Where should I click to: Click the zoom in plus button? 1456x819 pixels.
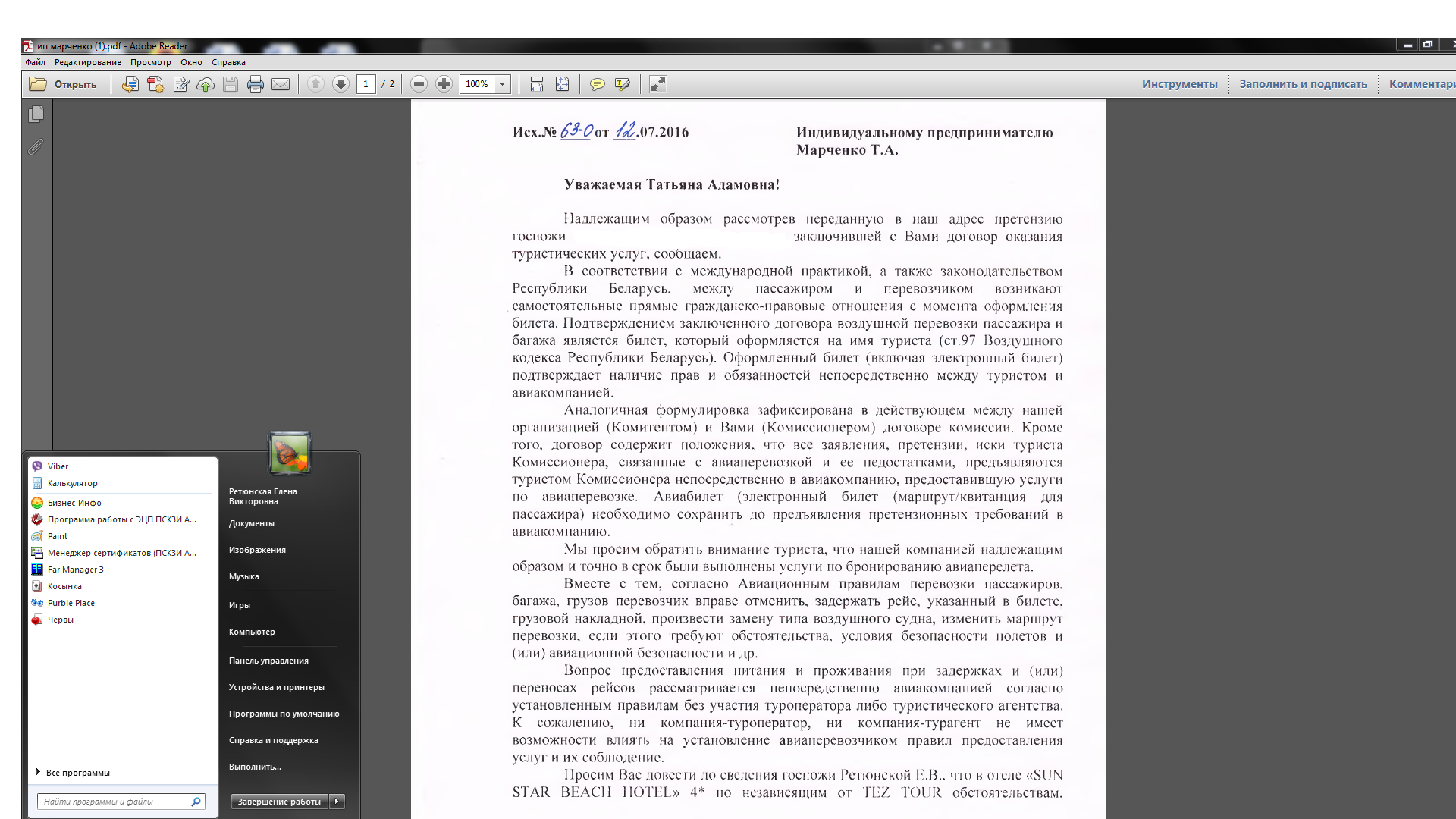tap(444, 84)
